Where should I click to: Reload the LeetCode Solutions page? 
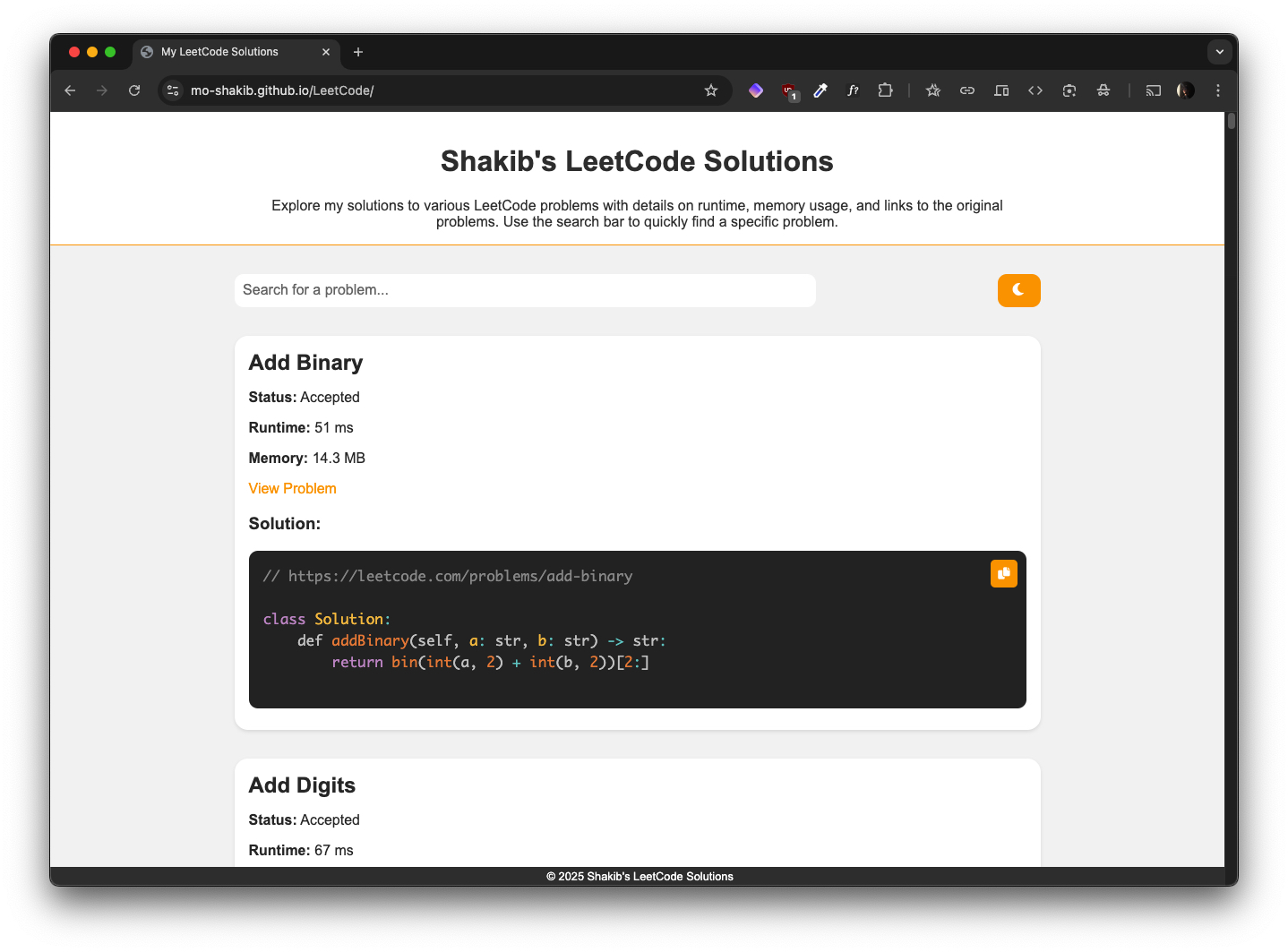[134, 90]
